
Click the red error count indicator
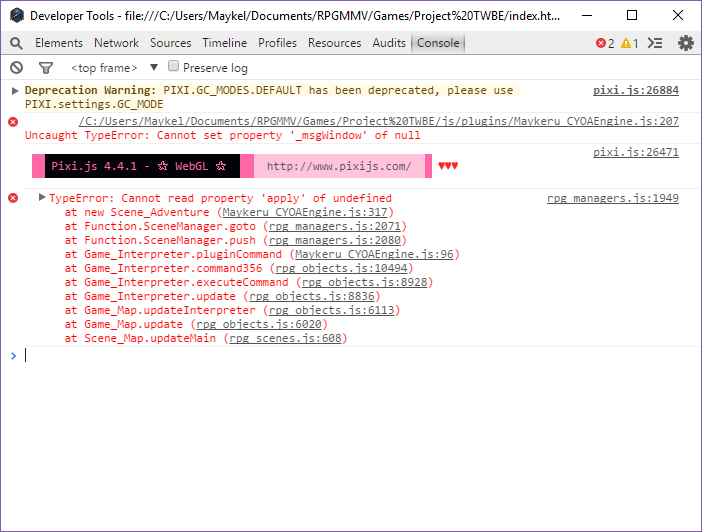[605, 43]
